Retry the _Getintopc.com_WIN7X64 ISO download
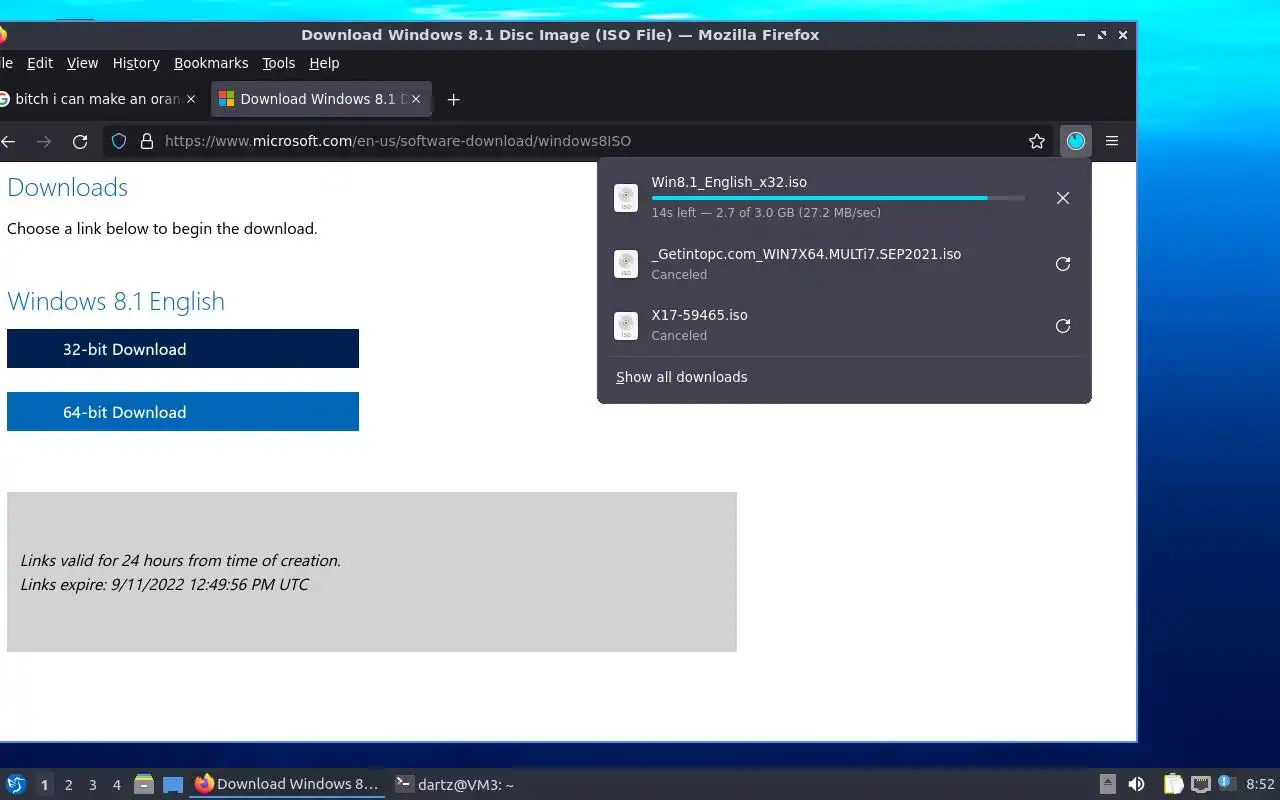 click(1063, 264)
